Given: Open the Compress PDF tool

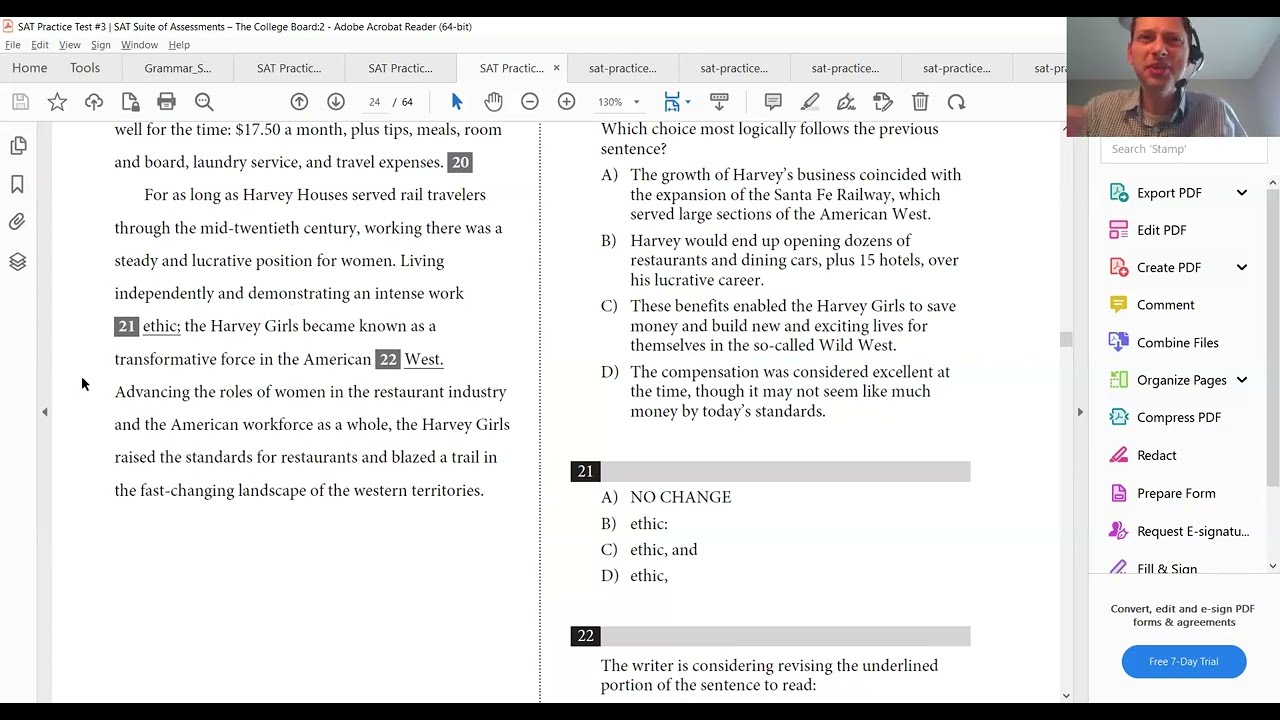Looking at the screenshot, I should (x=1178, y=418).
